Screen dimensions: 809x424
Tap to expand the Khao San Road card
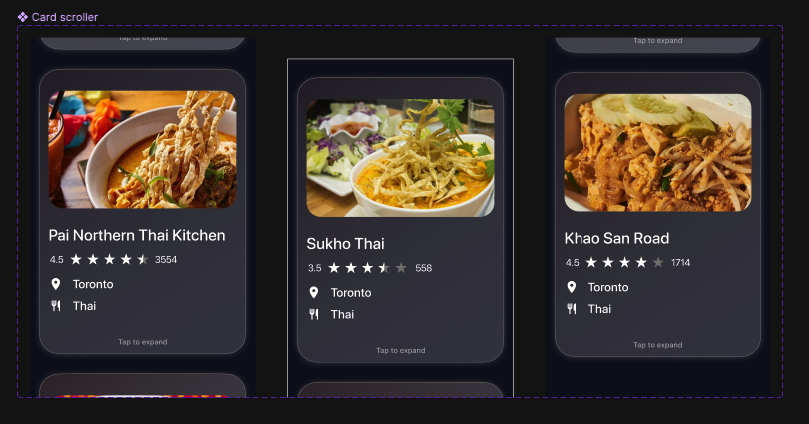click(658, 345)
